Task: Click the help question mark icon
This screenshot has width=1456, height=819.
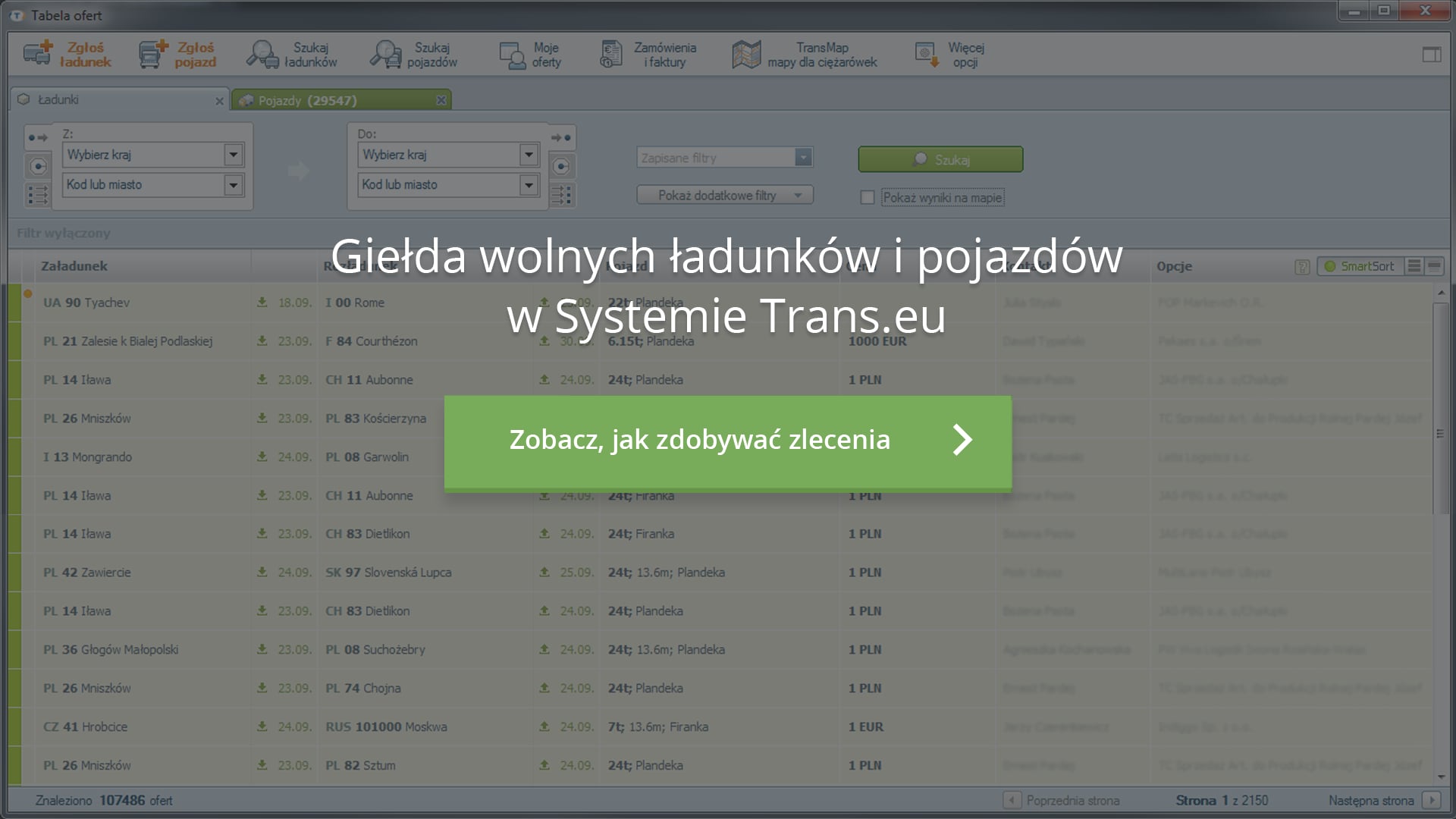Action: coord(1302,267)
